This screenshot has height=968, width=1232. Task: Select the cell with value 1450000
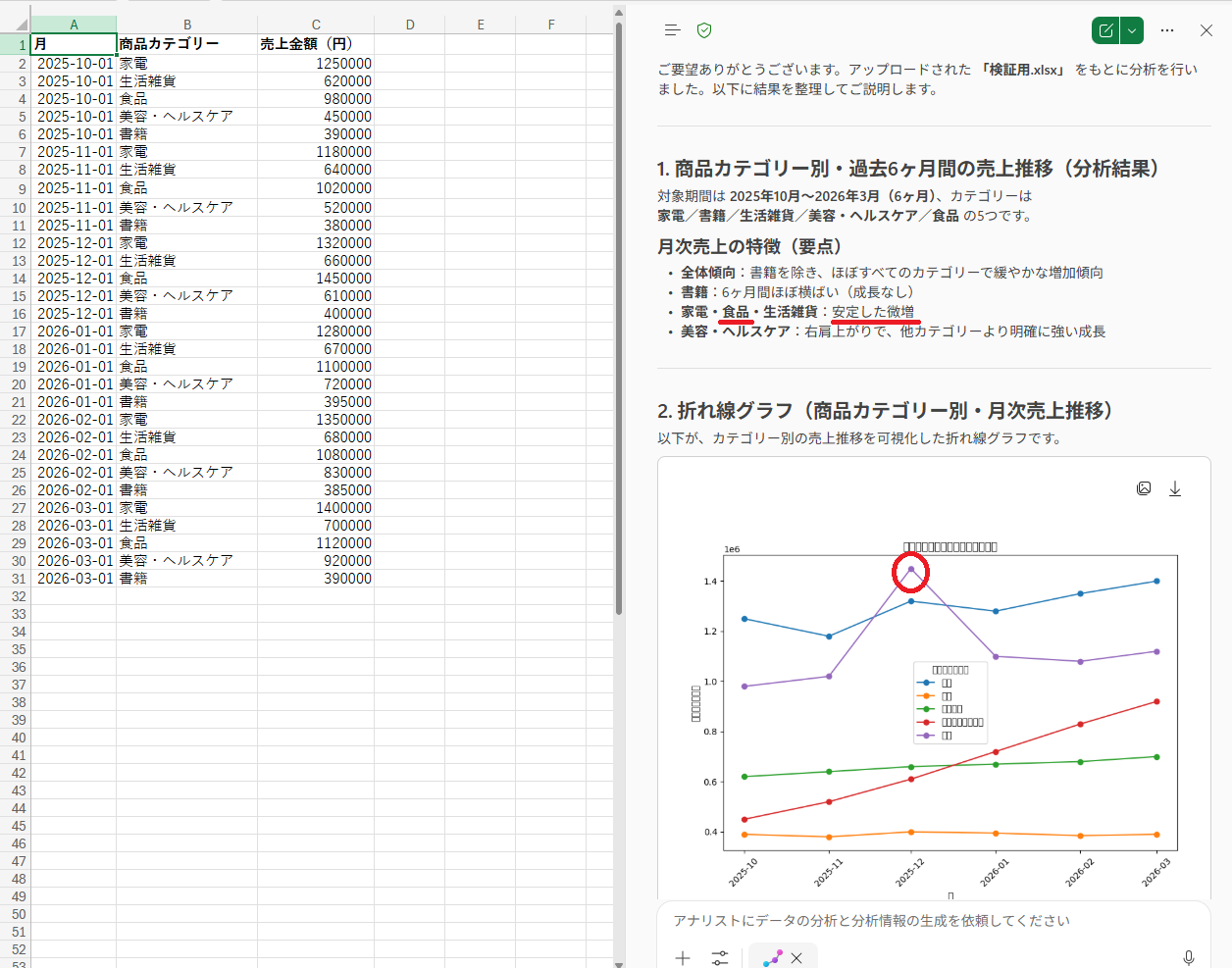(x=316, y=279)
